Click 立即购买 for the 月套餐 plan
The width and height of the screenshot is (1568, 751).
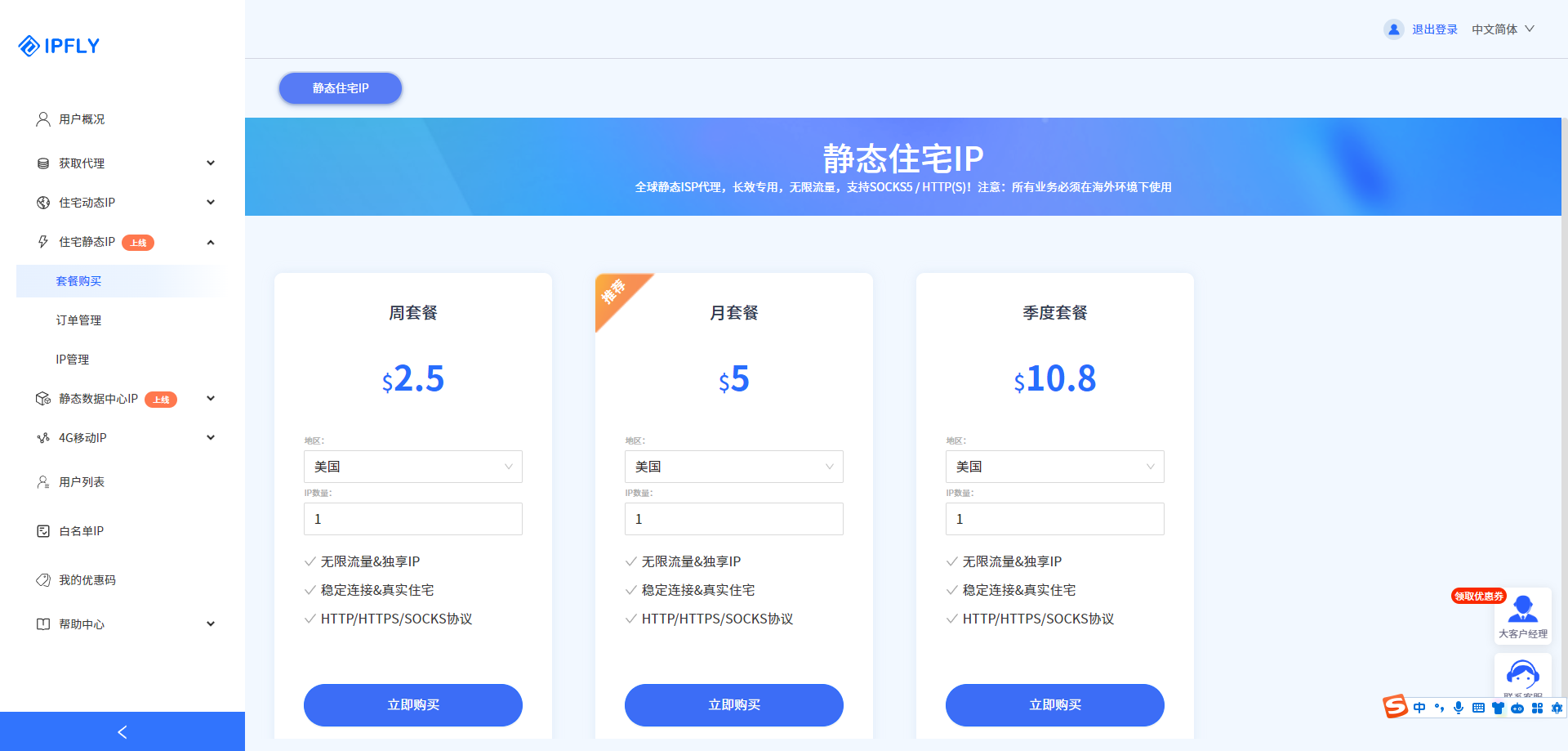click(733, 704)
